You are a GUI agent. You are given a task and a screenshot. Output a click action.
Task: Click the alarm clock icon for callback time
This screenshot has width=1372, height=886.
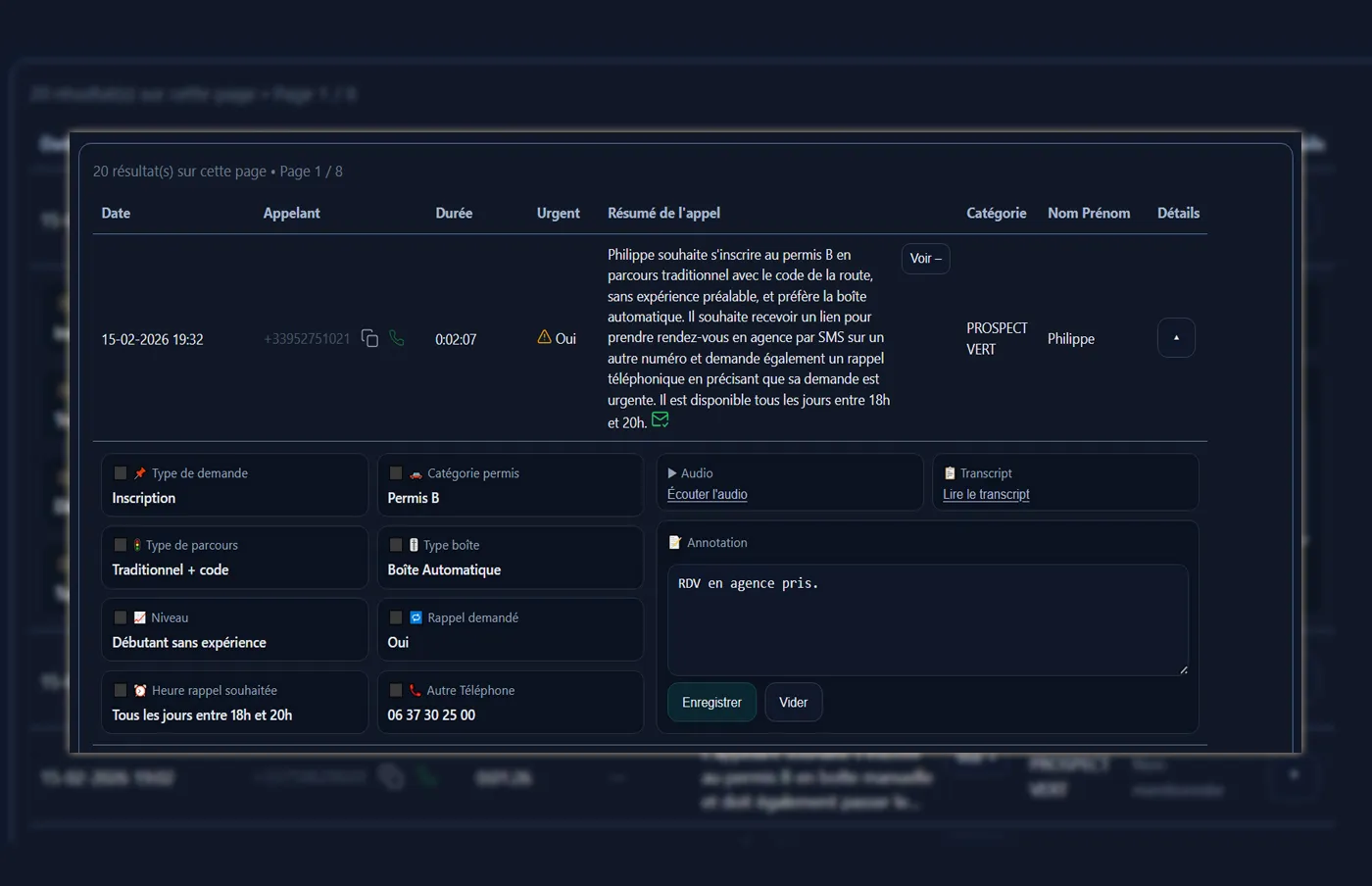[x=140, y=690]
